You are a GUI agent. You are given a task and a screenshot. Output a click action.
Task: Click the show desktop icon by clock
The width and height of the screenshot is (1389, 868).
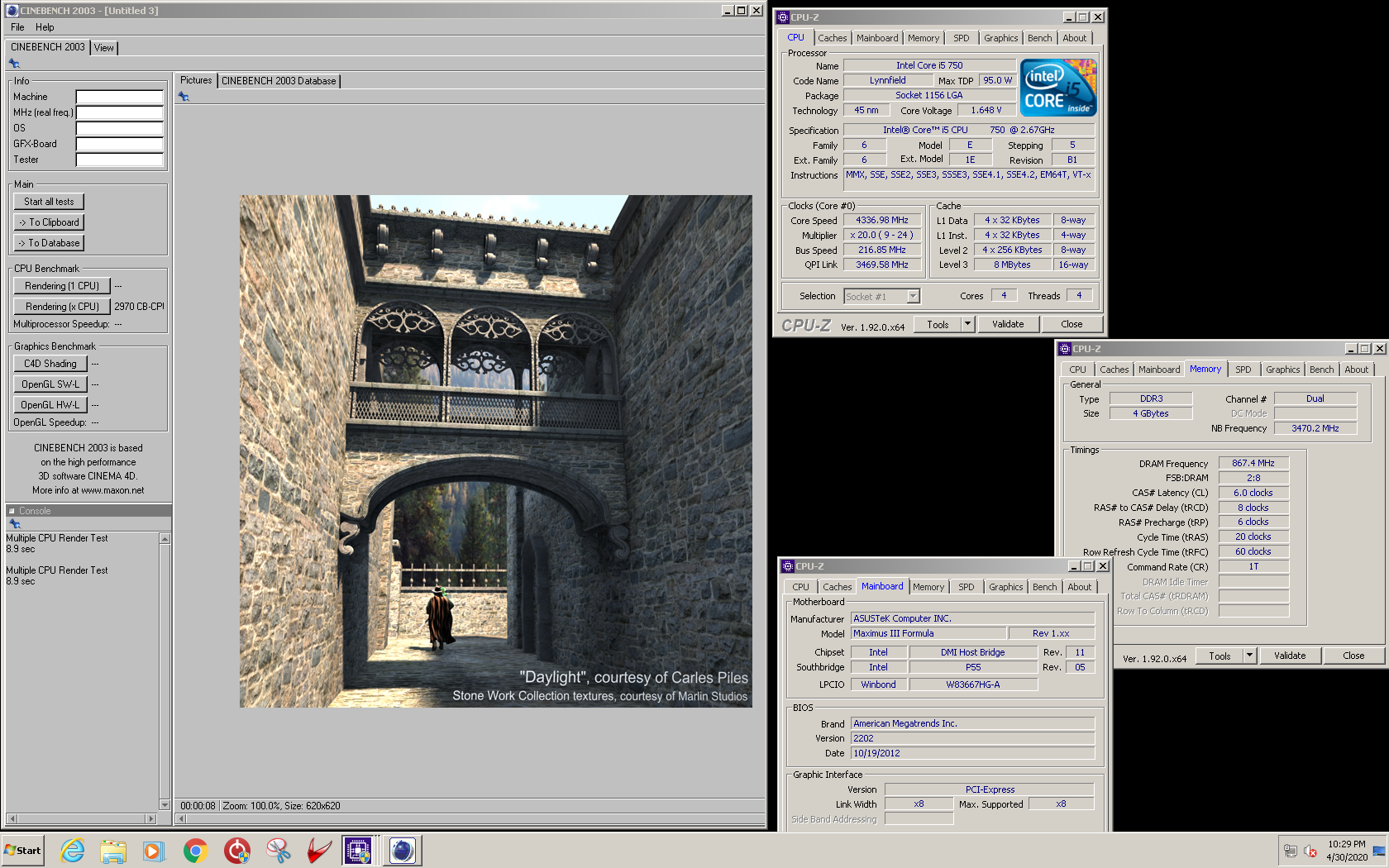click(1379, 851)
